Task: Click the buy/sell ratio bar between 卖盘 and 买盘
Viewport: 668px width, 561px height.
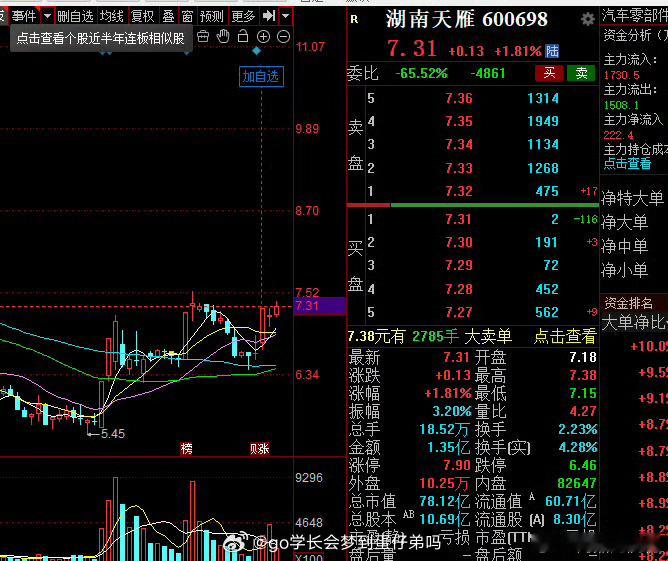Action: click(473, 205)
